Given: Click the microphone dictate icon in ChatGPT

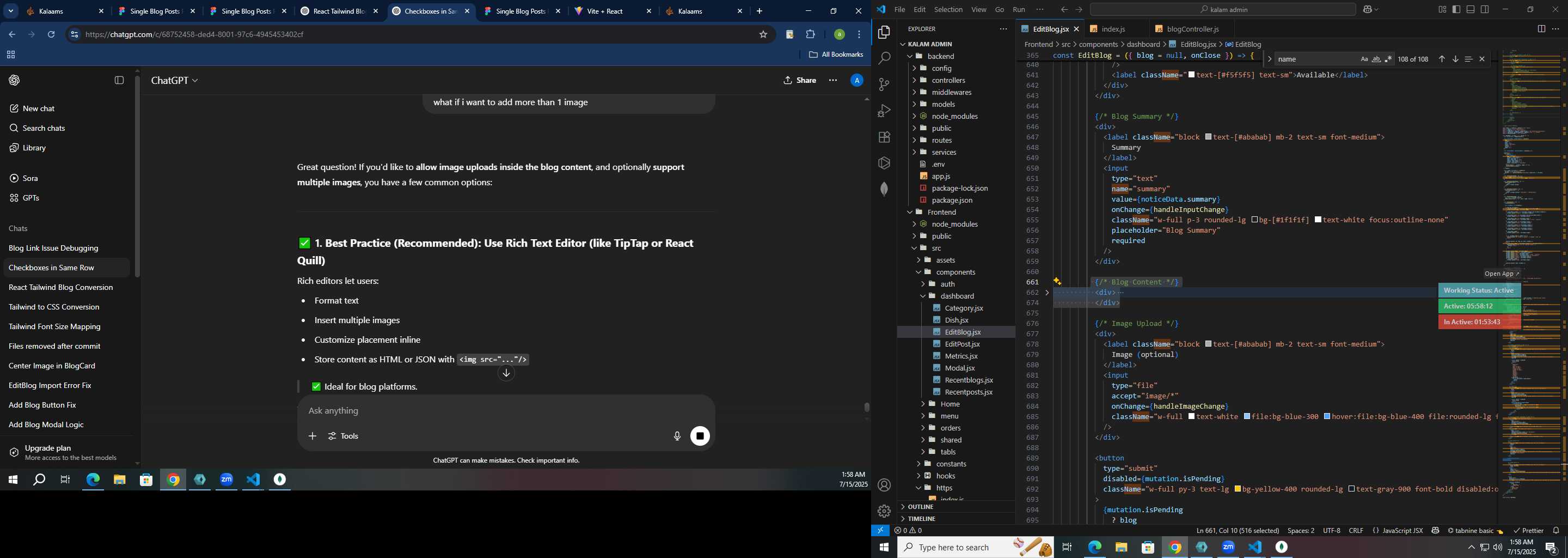Looking at the screenshot, I should coord(677,436).
